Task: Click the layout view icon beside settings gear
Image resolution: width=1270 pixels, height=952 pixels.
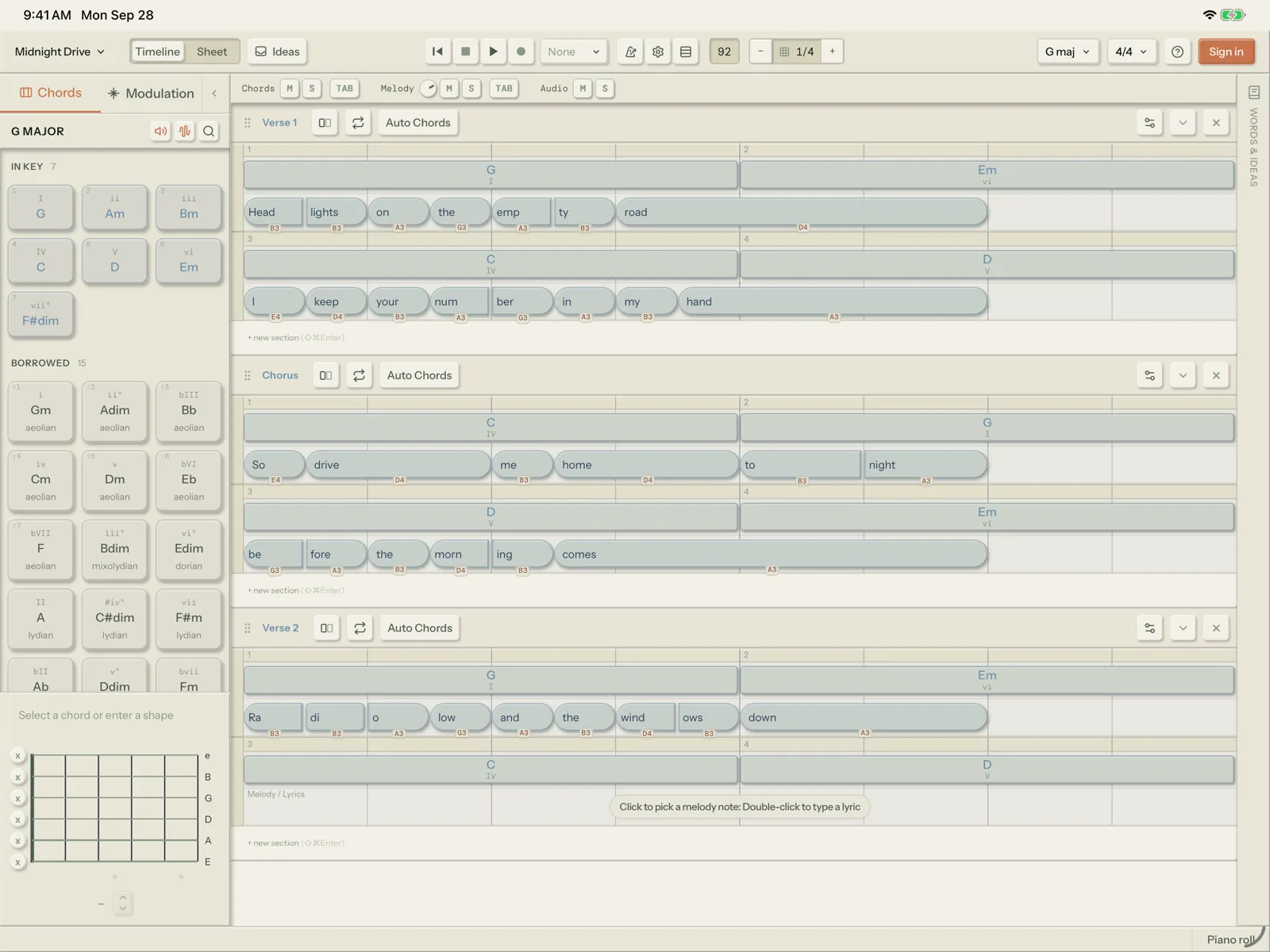Action: (x=686, y=52)
